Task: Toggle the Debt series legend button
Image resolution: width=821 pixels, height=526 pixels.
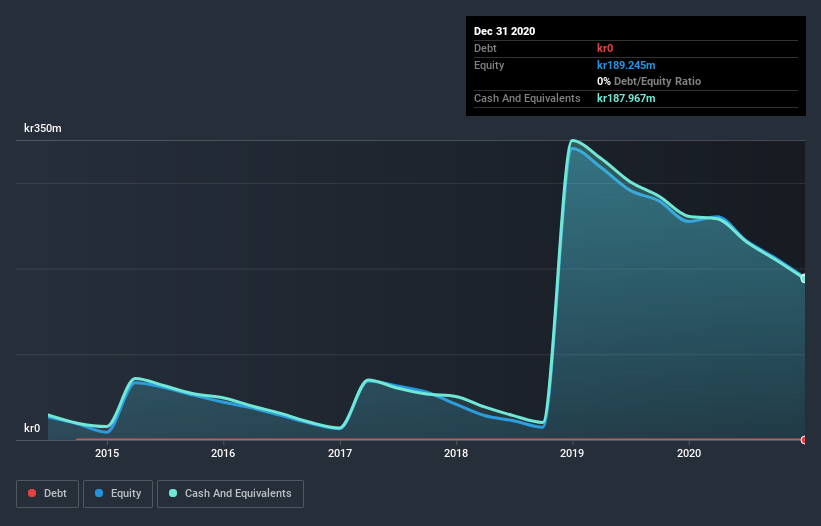Action: point(48,494)
